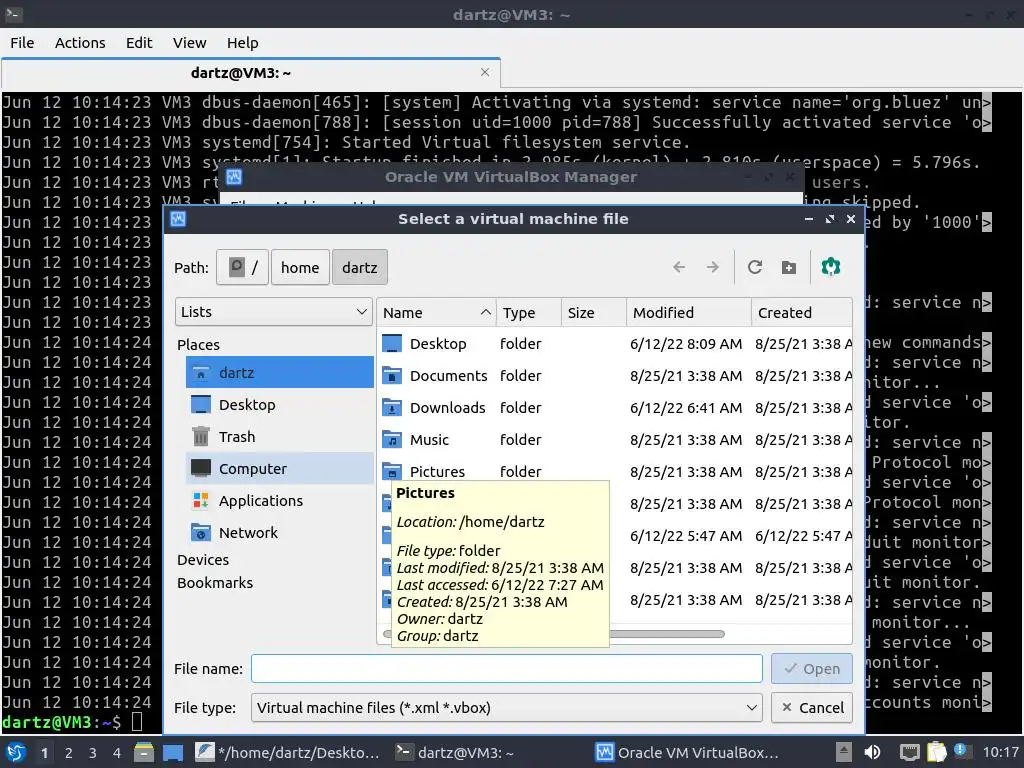Open the removable media eject tray icon
The height and width of the screenshot is (768, 1024).
click(x=844, y=752)
